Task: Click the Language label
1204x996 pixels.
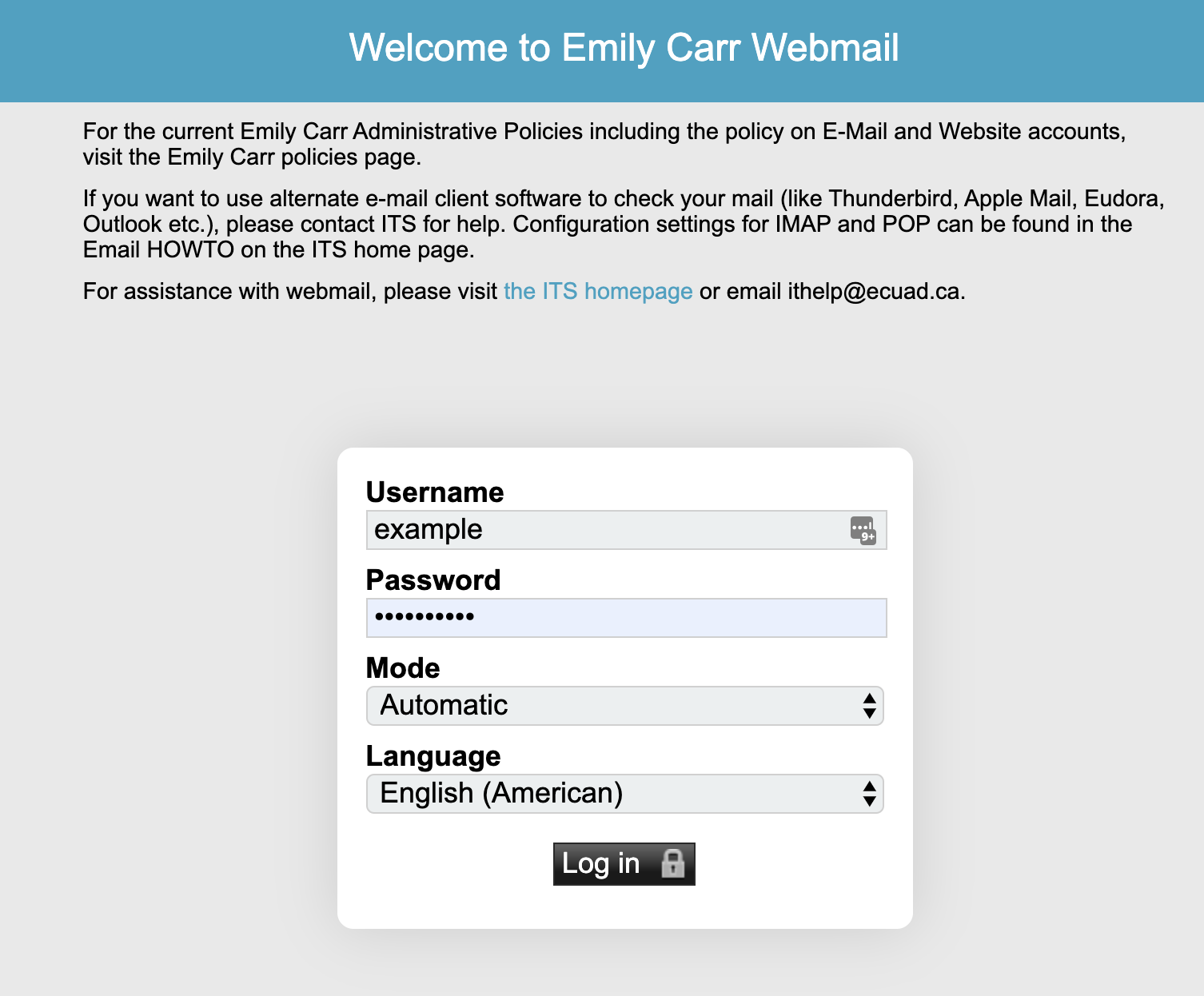Action: pyautogui.click(x=433, y=756)
